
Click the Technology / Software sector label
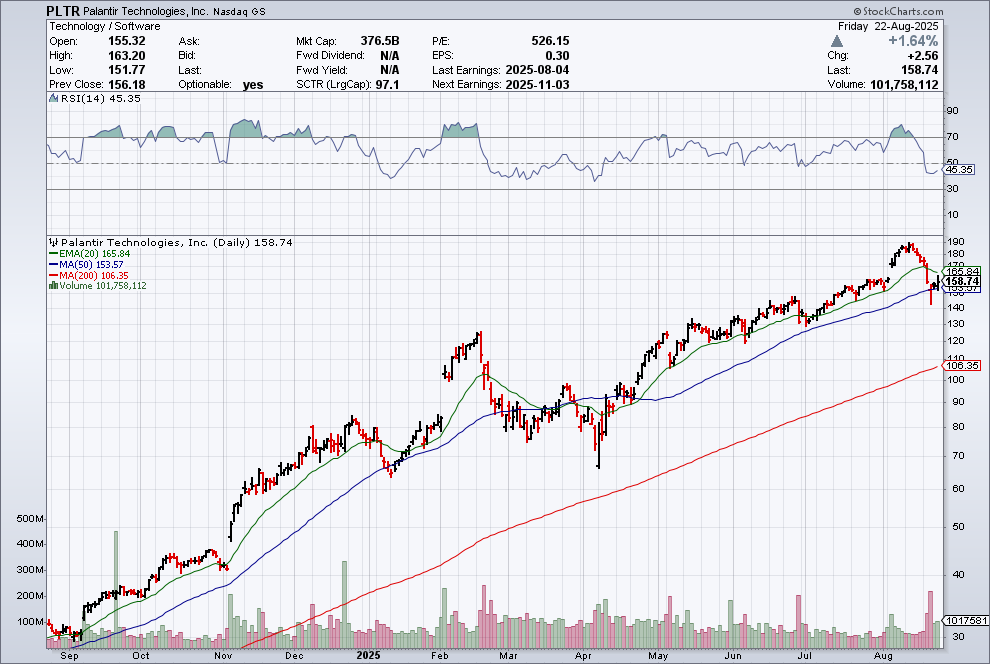coord(105,26)
